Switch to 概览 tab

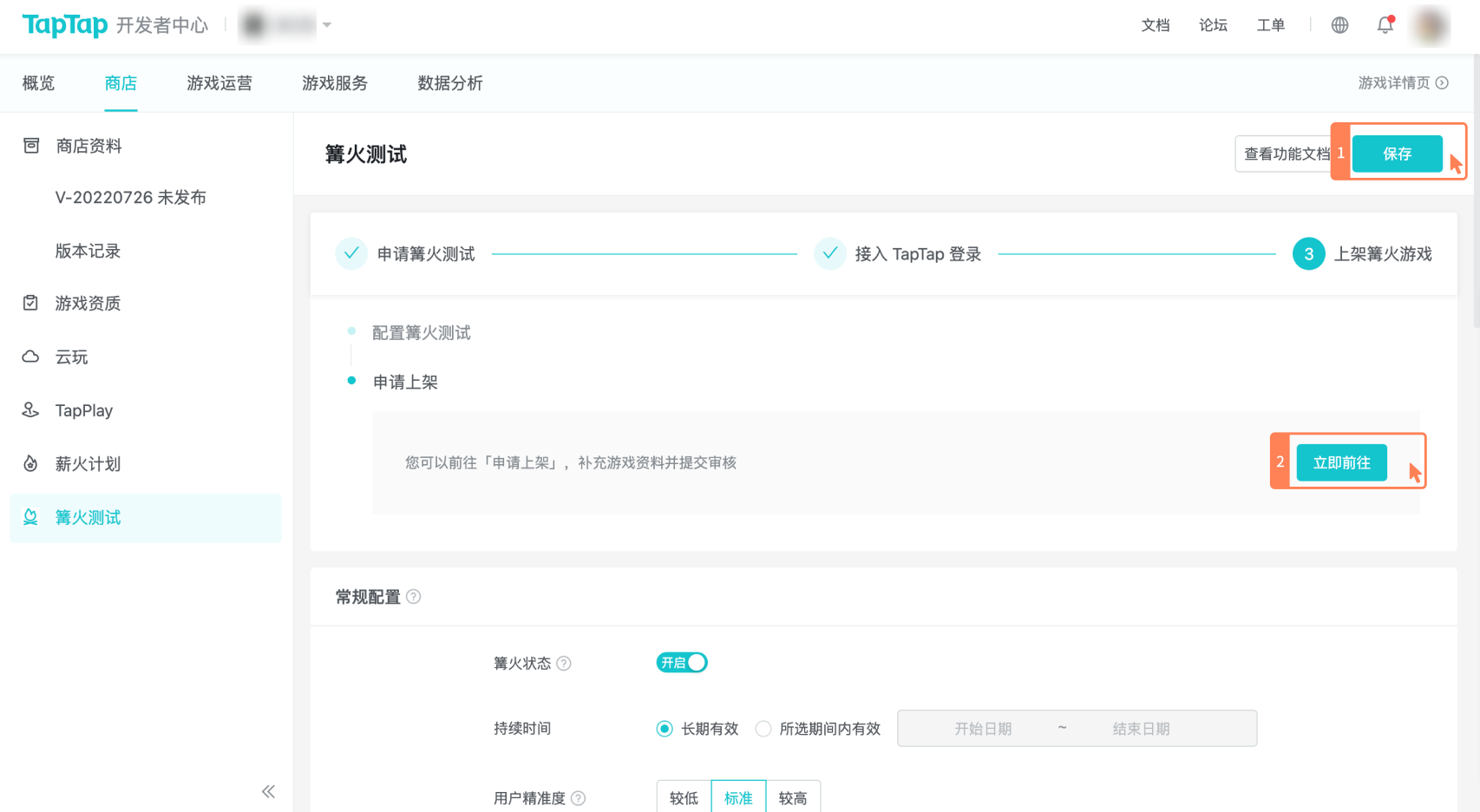(x=38, y=83)
